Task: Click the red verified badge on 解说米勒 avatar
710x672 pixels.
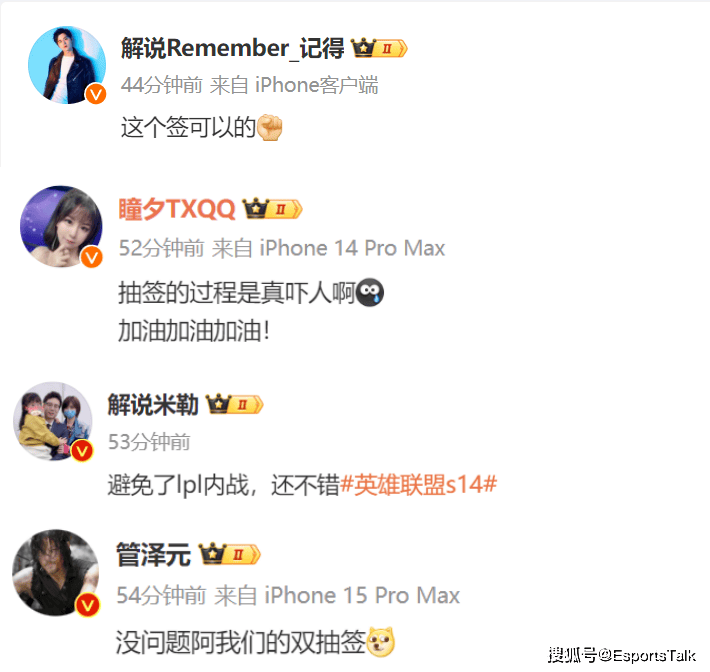Action: 82,451
